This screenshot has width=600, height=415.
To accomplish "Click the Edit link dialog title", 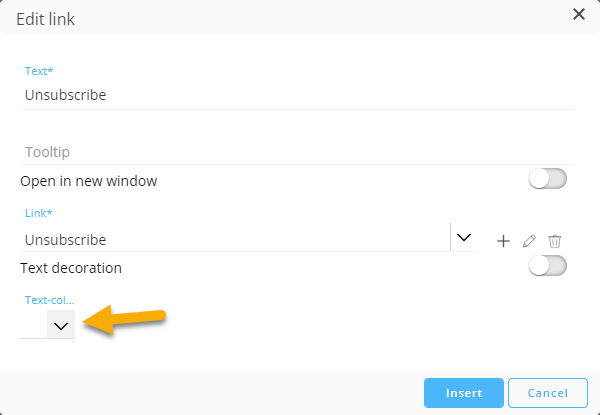I will point(45,19).
